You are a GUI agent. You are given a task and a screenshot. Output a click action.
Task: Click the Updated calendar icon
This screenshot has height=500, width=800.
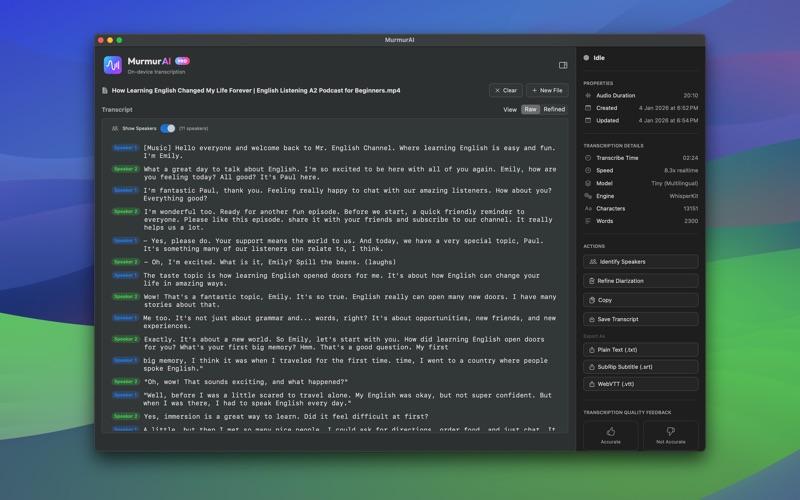pos(588,120)
